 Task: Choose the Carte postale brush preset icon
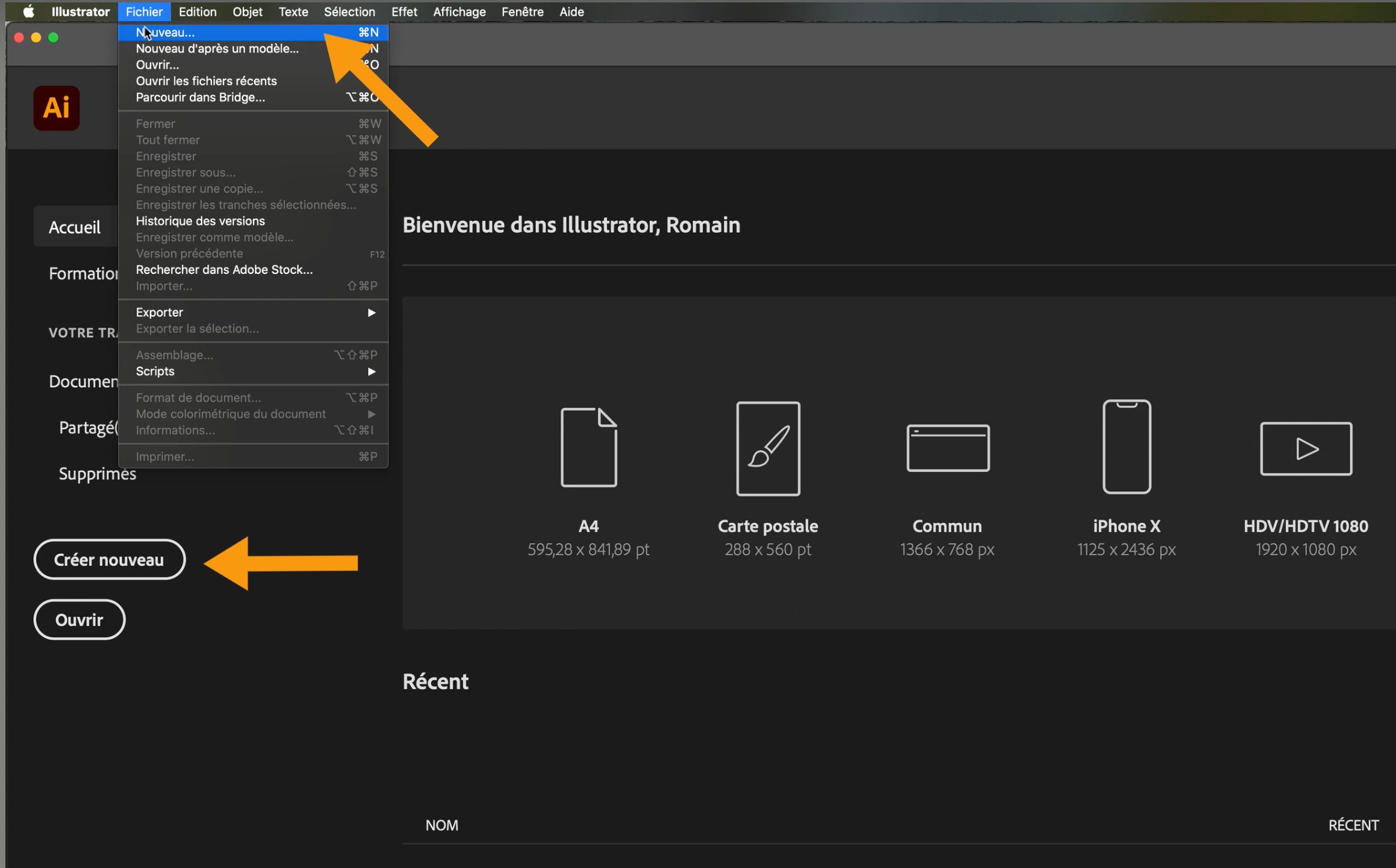point(768,448)
